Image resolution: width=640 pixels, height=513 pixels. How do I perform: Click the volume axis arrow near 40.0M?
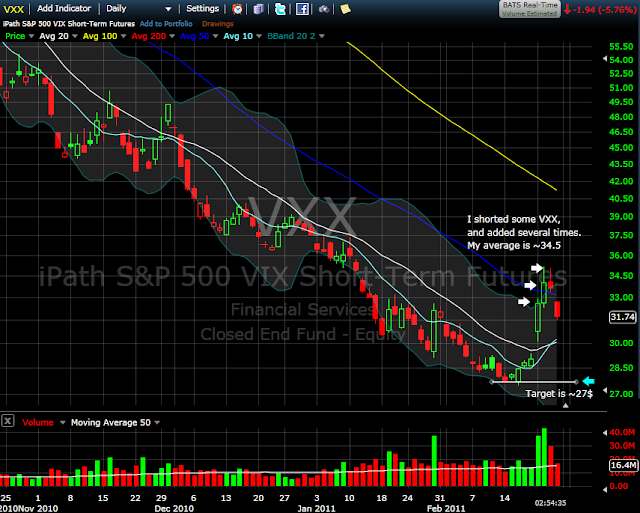pos(604,433)
